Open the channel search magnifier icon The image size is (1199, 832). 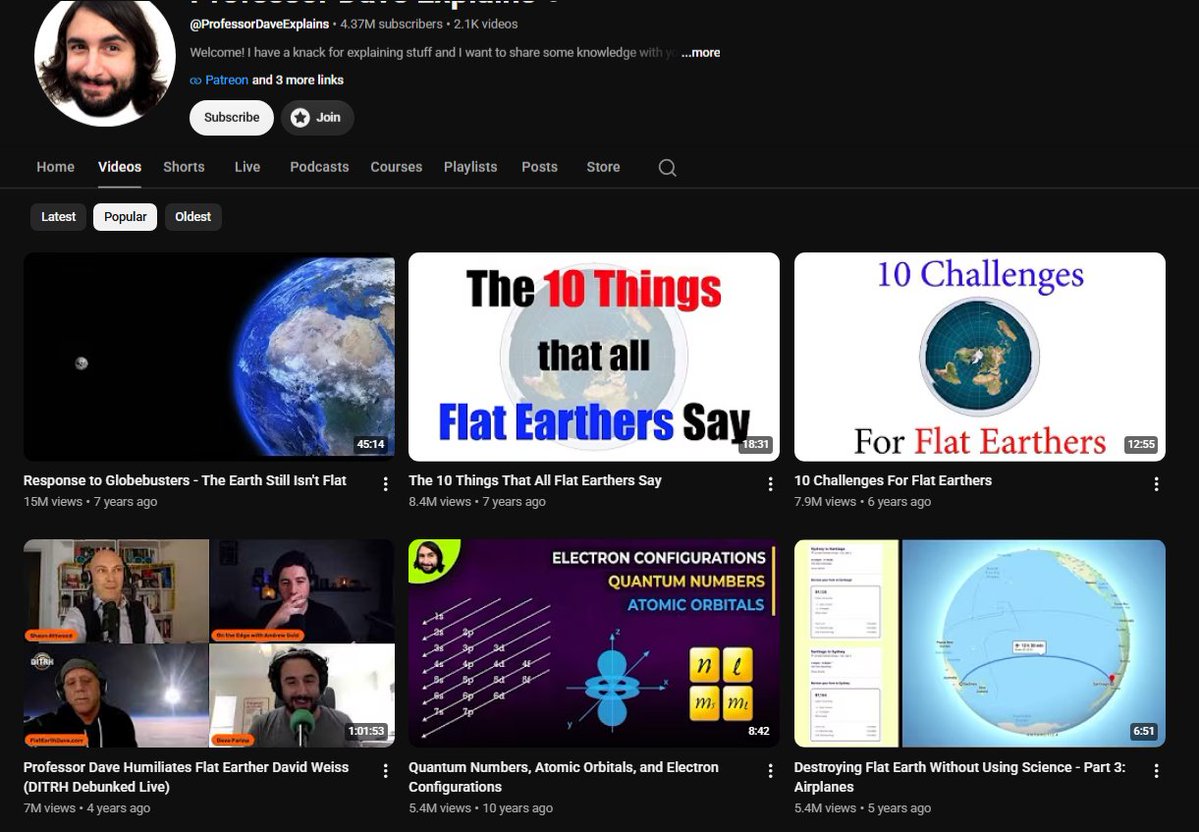click(667, 167)
